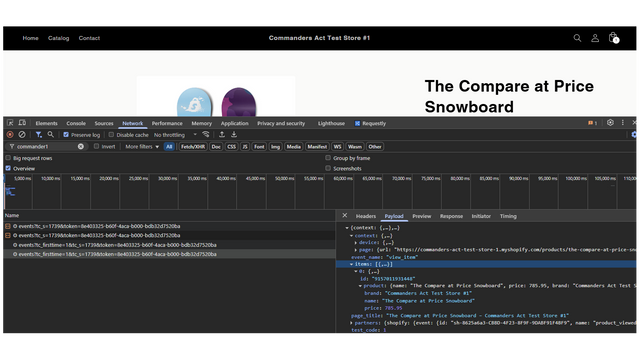Switch to the Console tab

point(76,123)
